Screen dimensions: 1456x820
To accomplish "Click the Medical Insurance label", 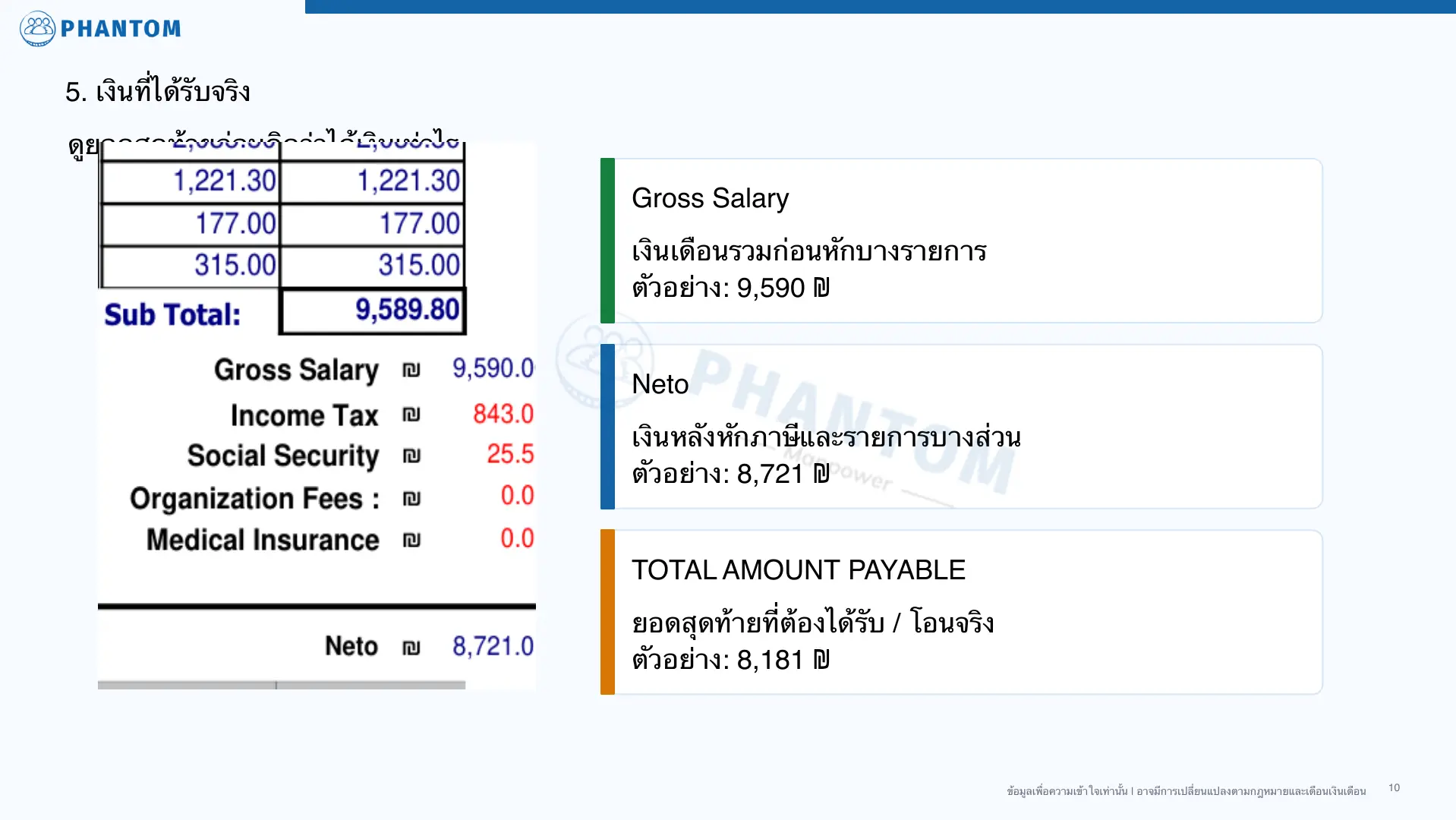I will [x=263, y=540].
